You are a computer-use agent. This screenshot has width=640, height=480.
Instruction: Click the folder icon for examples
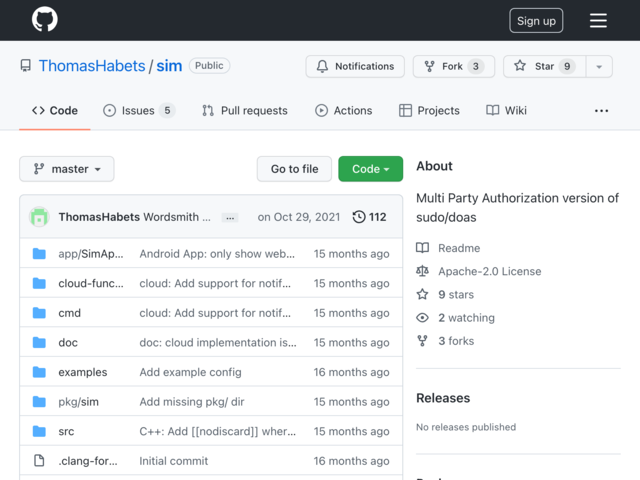39,372
